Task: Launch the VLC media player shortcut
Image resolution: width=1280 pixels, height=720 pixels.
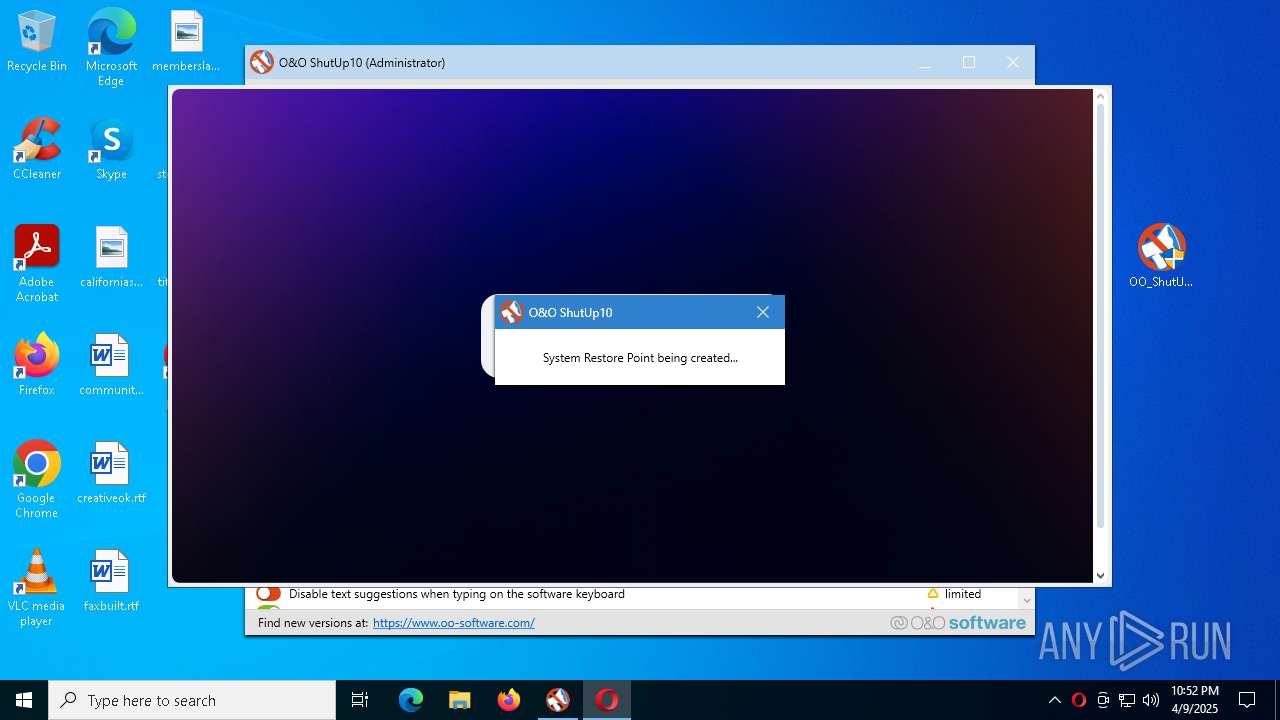Action: pyautogui.click(x=37, y=587)
